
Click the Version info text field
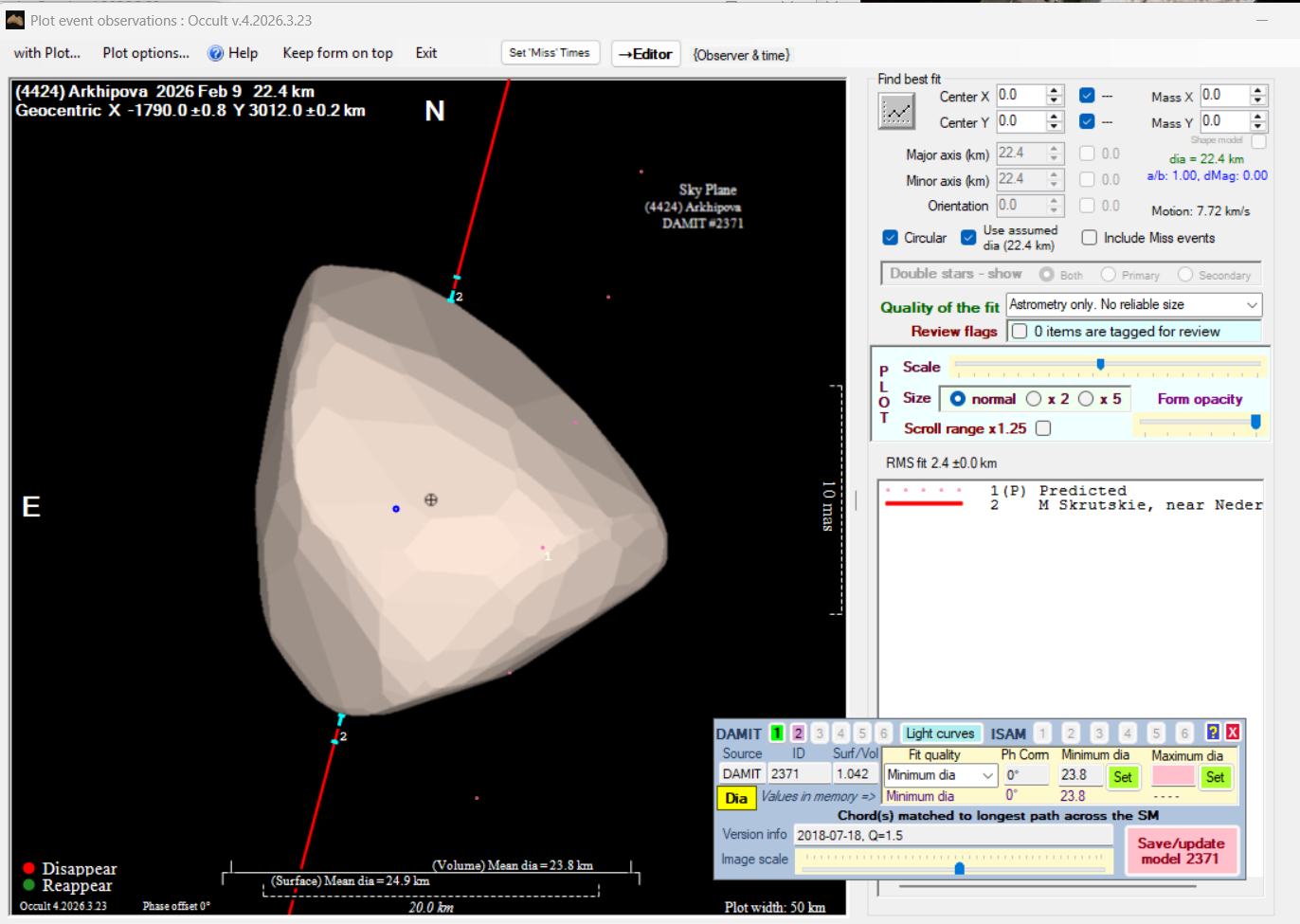(952, 835)
